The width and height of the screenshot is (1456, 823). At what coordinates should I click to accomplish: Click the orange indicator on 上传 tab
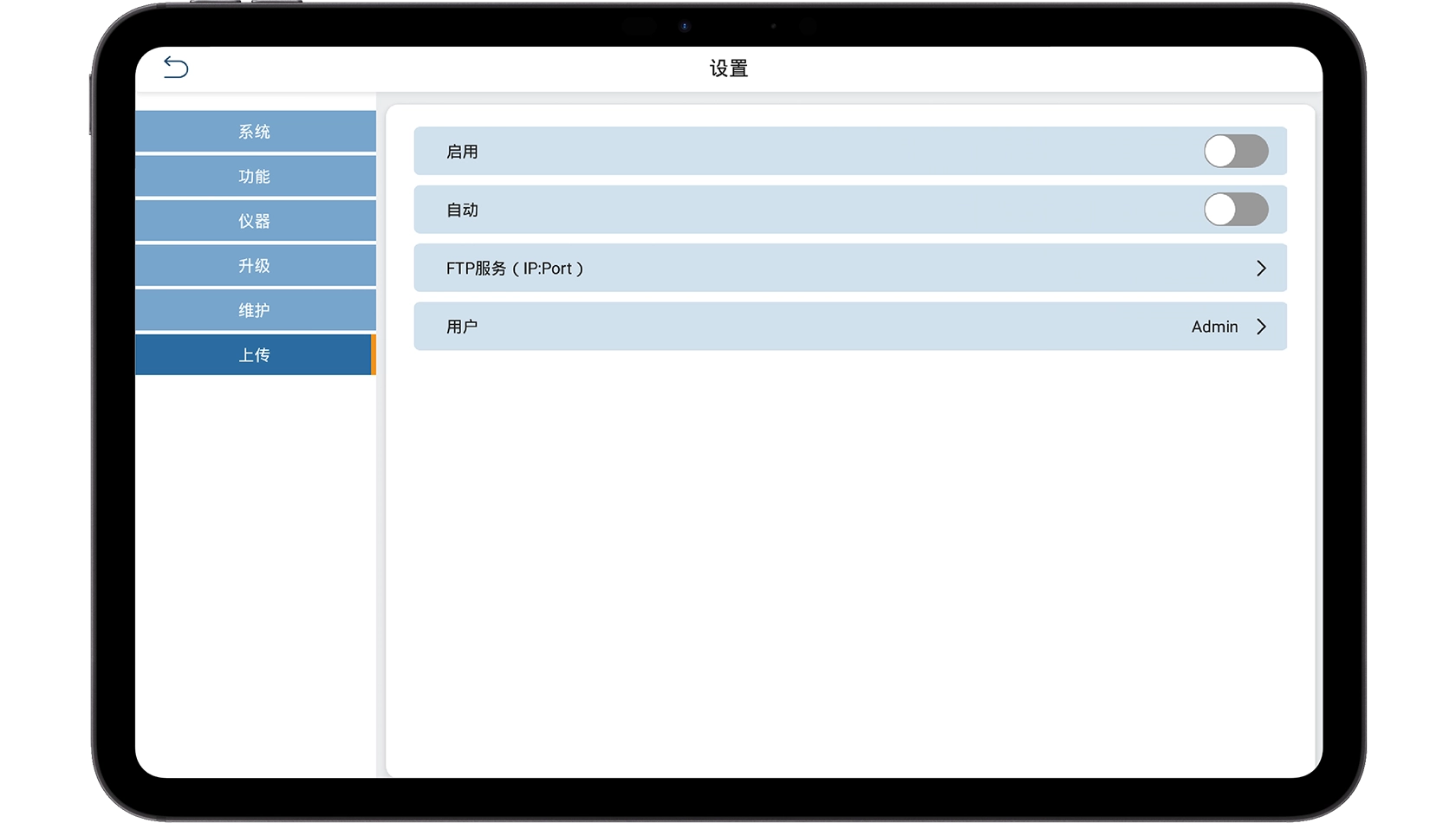(x=374, y=355)
